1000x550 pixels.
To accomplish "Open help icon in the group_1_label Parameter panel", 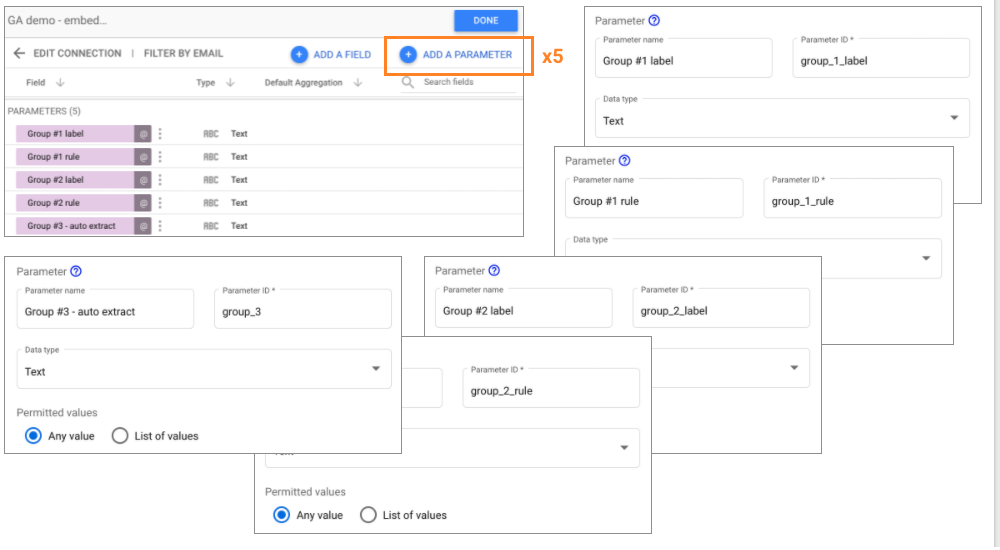I will (x=654, y=20).
